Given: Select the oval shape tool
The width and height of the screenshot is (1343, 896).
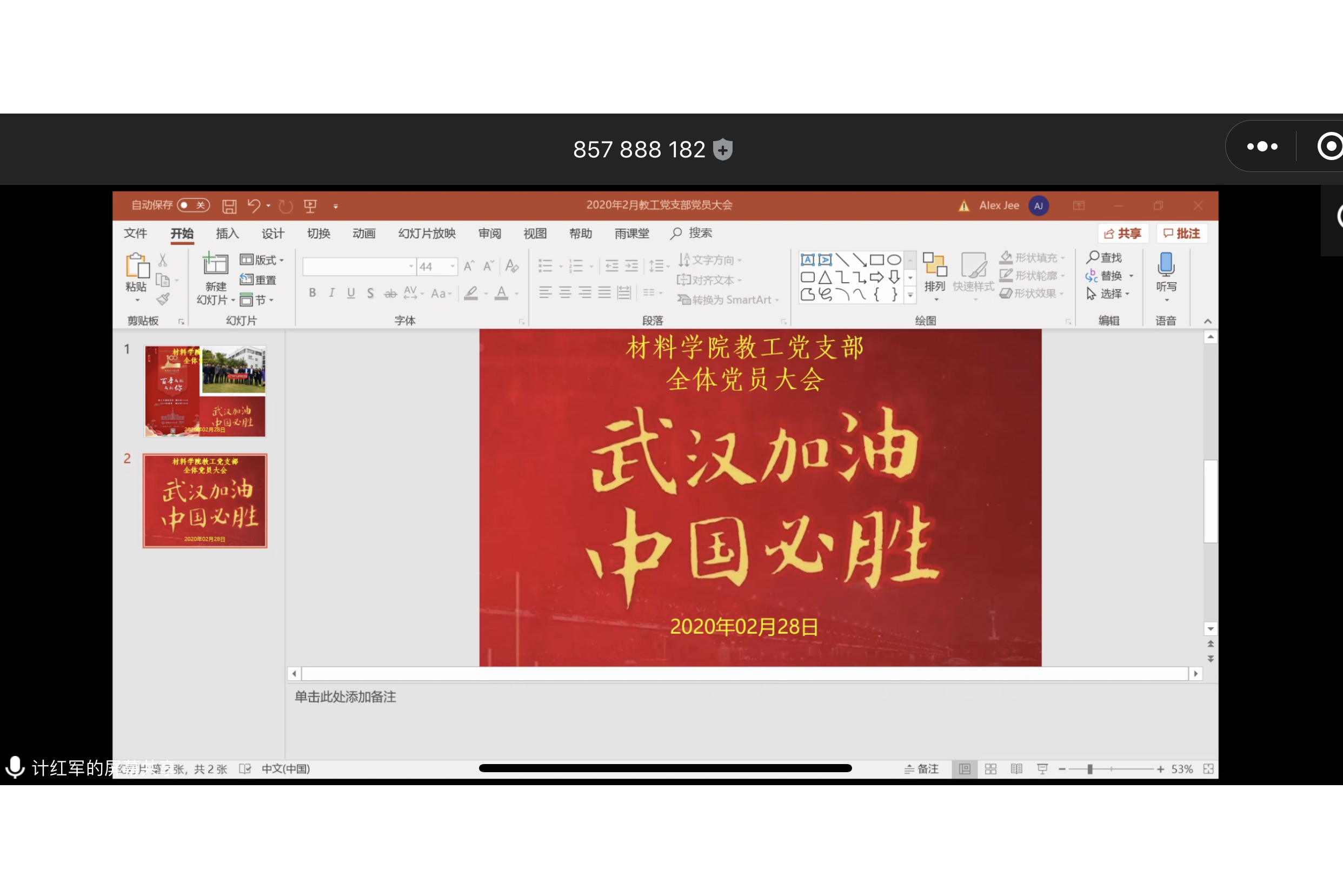Looking at the screenshot, I should 894,259.
